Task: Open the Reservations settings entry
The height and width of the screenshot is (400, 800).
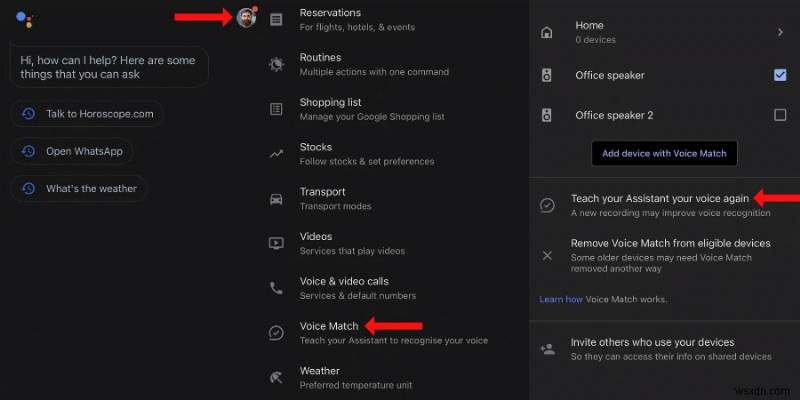Action: click(333, 12)
